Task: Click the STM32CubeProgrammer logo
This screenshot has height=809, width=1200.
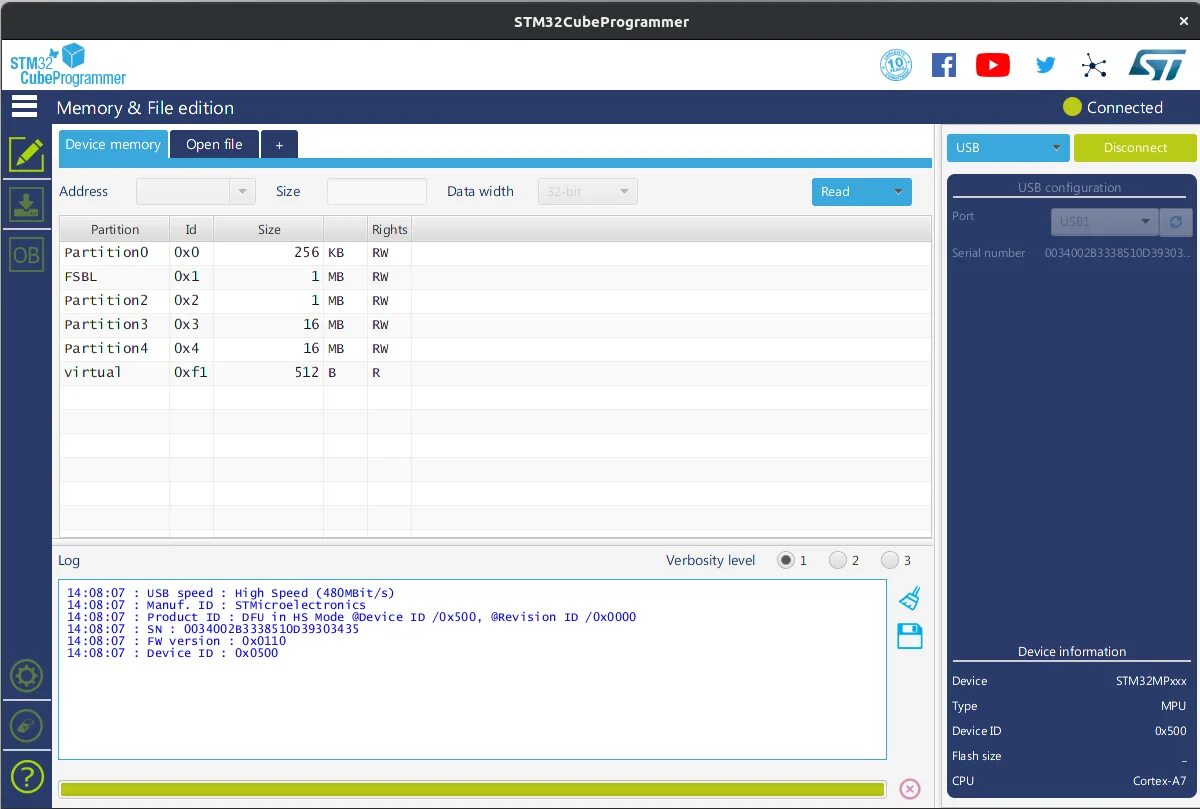Action: 68,65
